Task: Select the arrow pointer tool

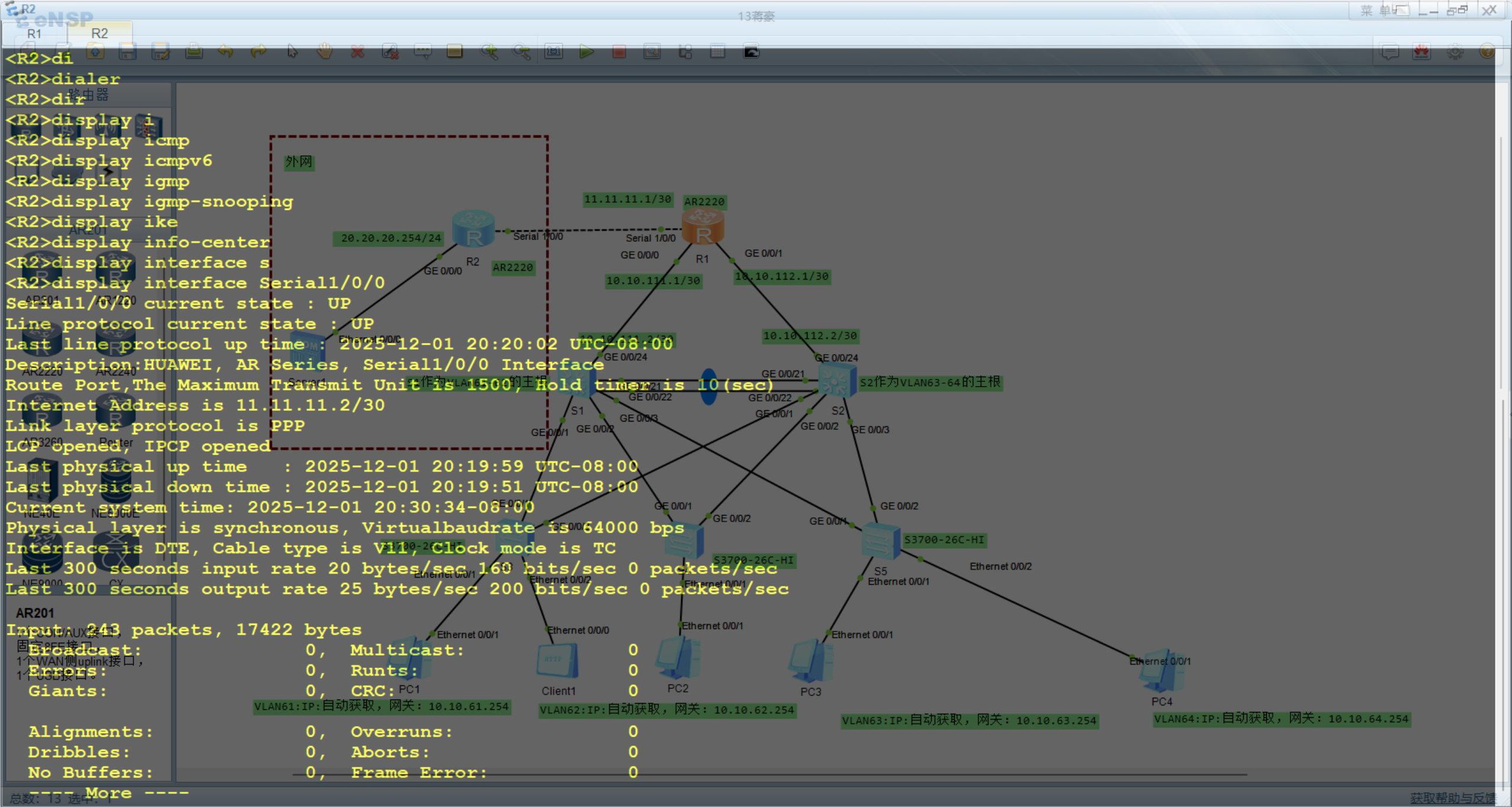Action: pyautogui.click(x=292, y=52)
